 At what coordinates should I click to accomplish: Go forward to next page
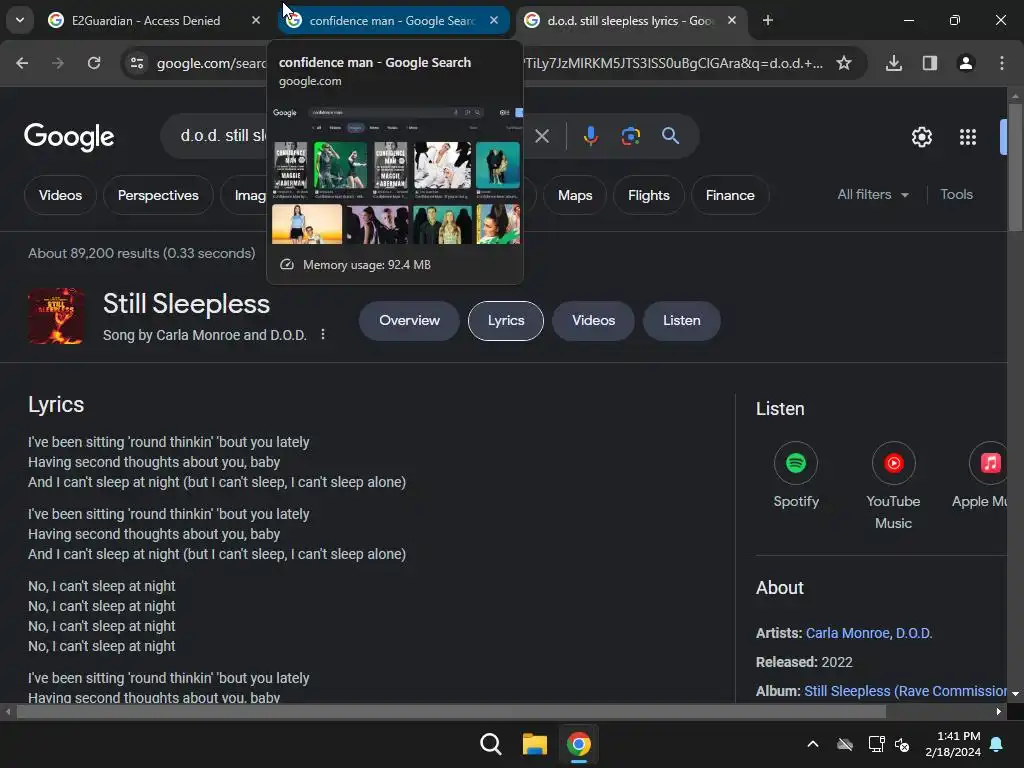coord(58,63)
